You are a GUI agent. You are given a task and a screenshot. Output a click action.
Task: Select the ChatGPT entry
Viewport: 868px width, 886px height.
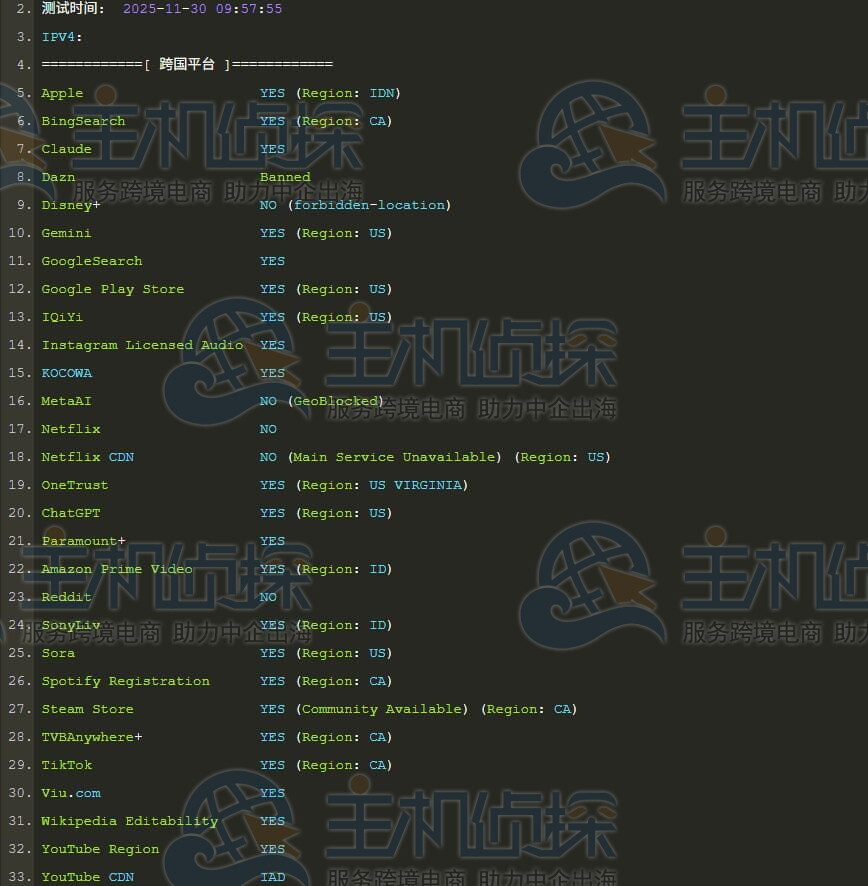(71, 513)
